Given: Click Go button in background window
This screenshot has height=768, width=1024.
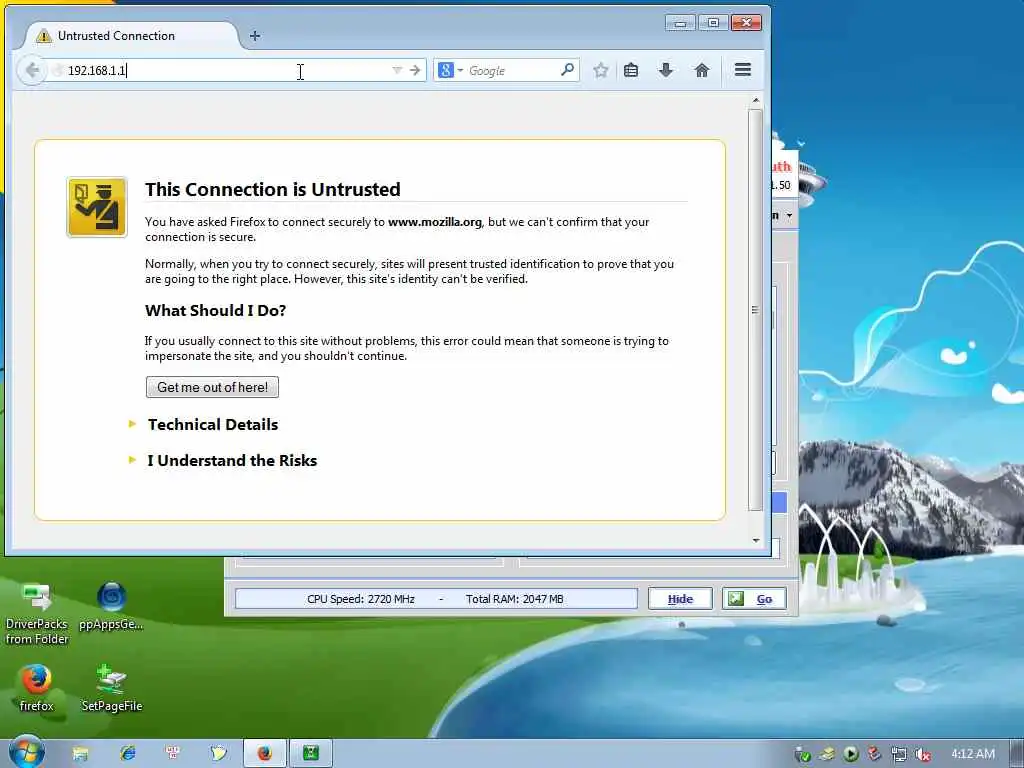Looking at the screenshot, I should point(754,599).
